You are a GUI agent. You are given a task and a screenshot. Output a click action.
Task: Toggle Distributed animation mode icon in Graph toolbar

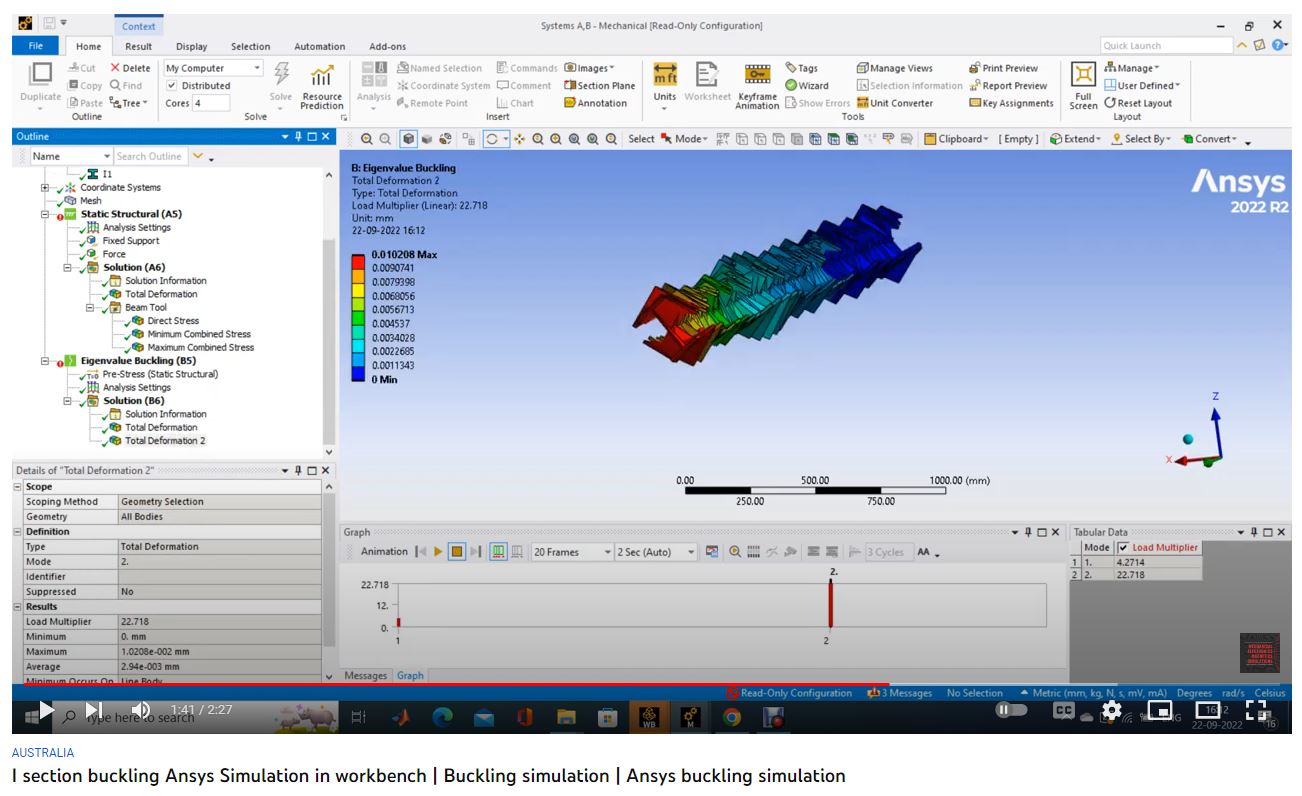(x=499, y=552)
